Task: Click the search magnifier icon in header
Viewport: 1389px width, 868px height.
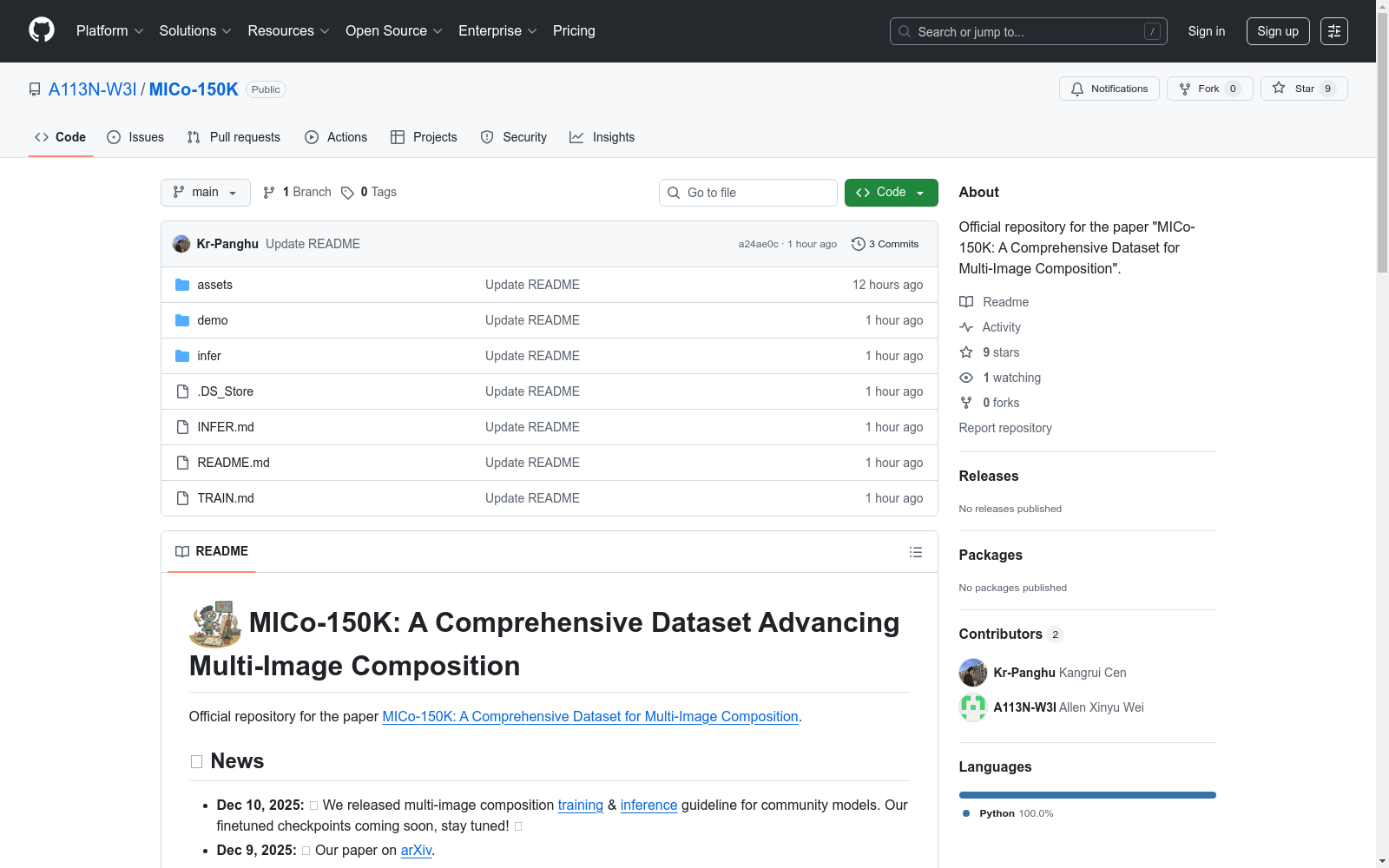Action: click(905, 31)
